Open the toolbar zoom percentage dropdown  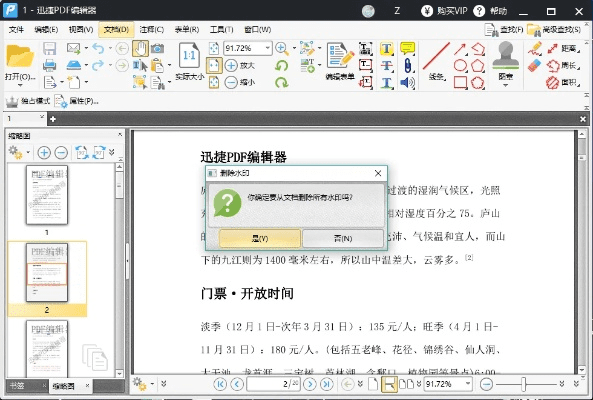coord(268,48)
